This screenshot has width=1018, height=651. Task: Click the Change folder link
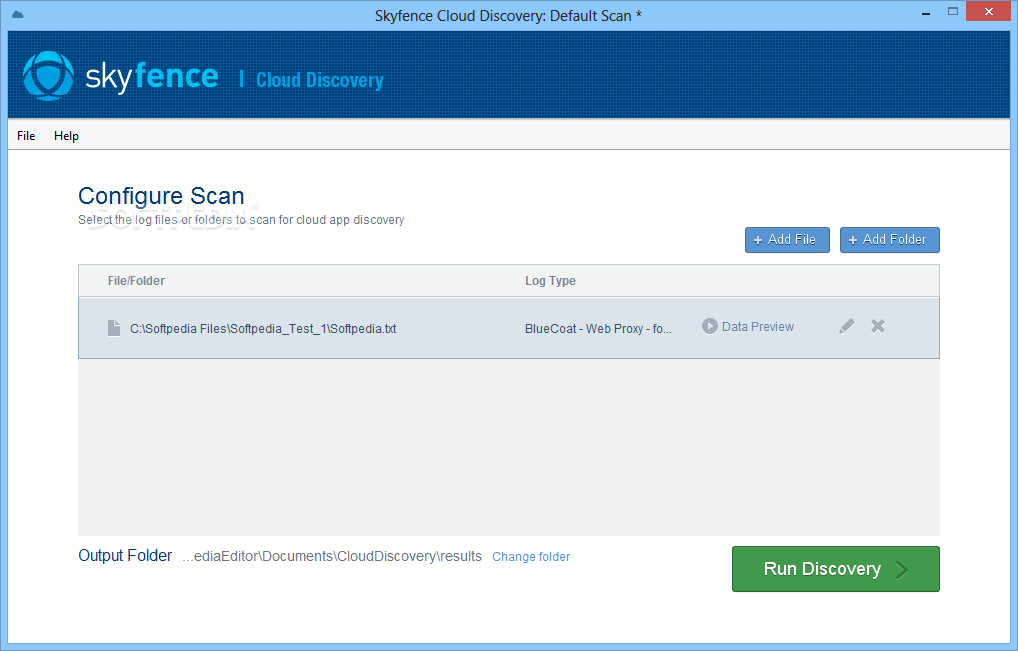(x=531, y=557)
